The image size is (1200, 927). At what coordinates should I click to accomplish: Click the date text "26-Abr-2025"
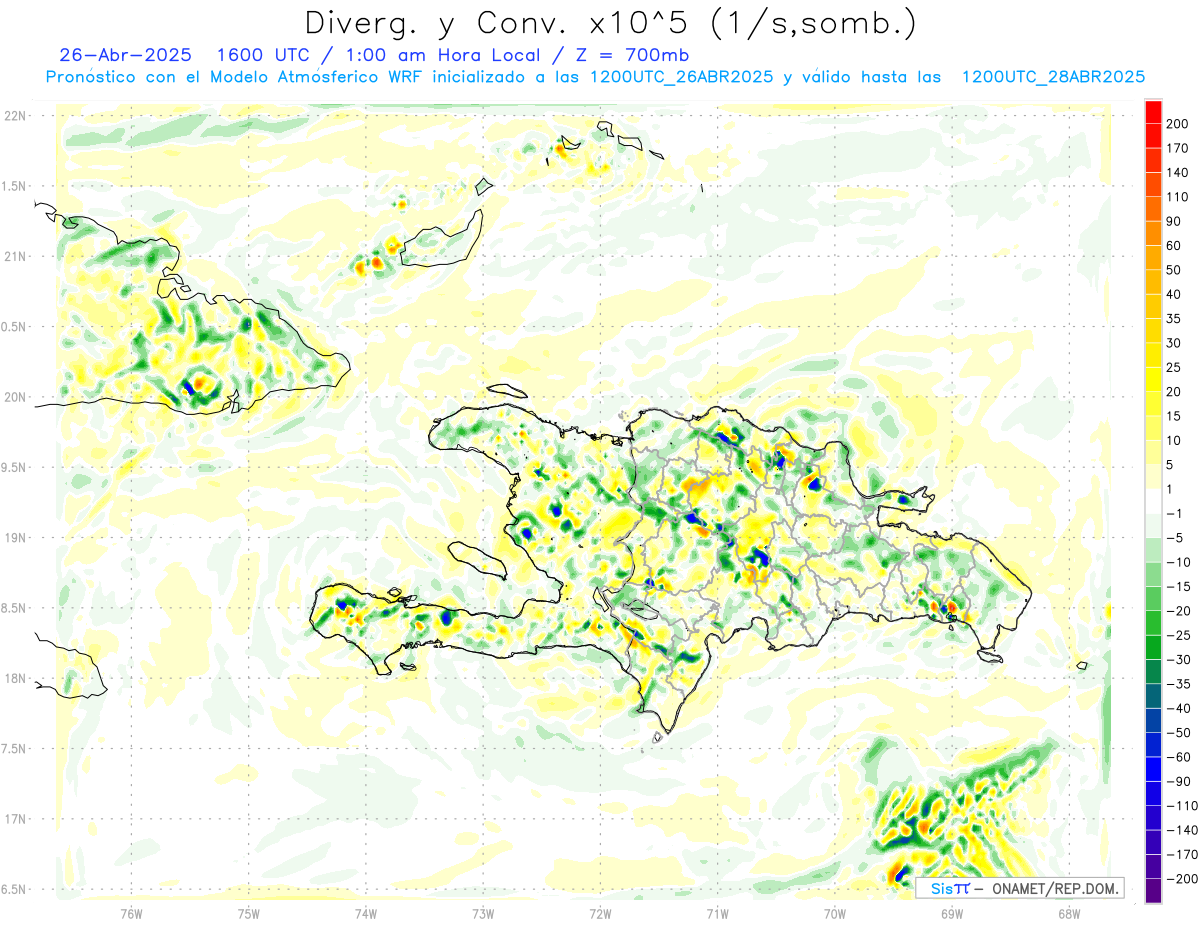[x=126, y=55]
